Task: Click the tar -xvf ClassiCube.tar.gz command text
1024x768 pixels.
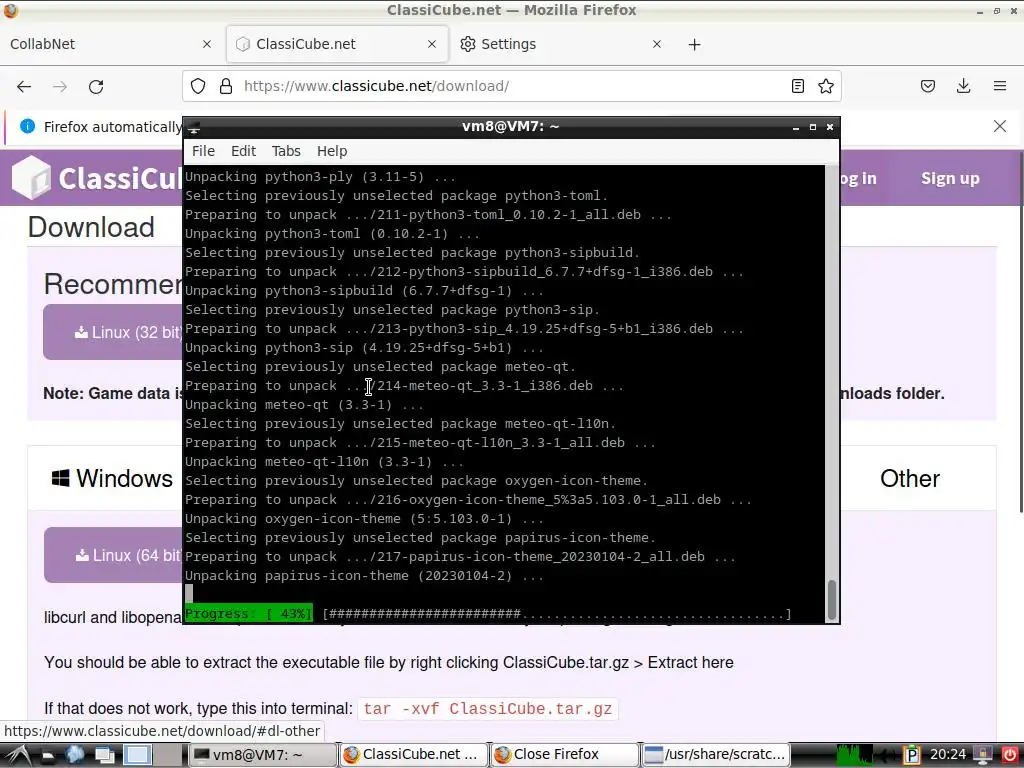Action: click(x=488, y=709)
